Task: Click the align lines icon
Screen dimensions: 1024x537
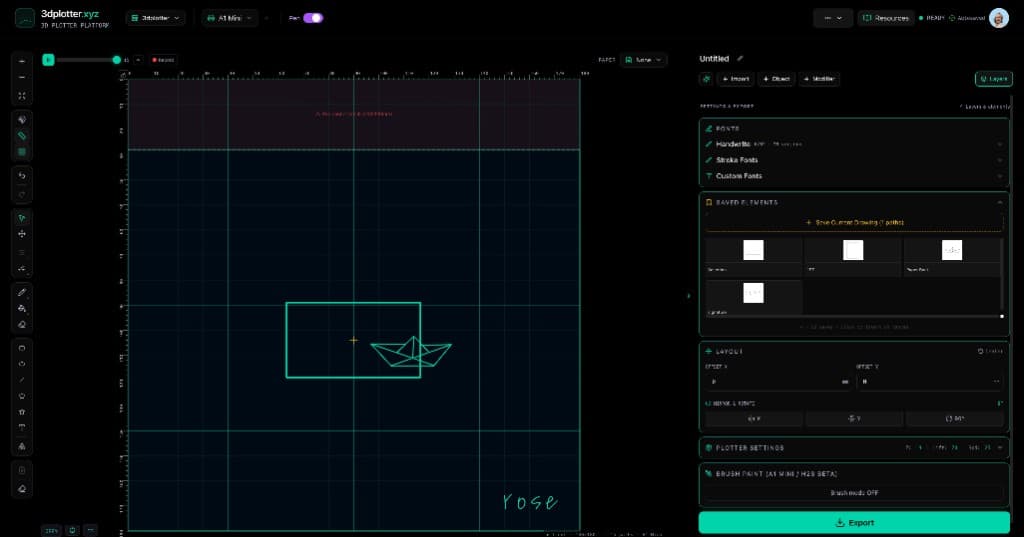Action: click(x=22, y=252)
